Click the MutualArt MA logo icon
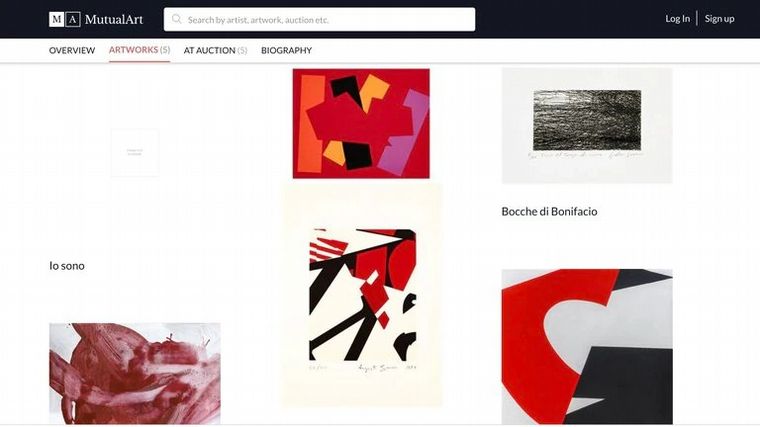 [64, 19]
